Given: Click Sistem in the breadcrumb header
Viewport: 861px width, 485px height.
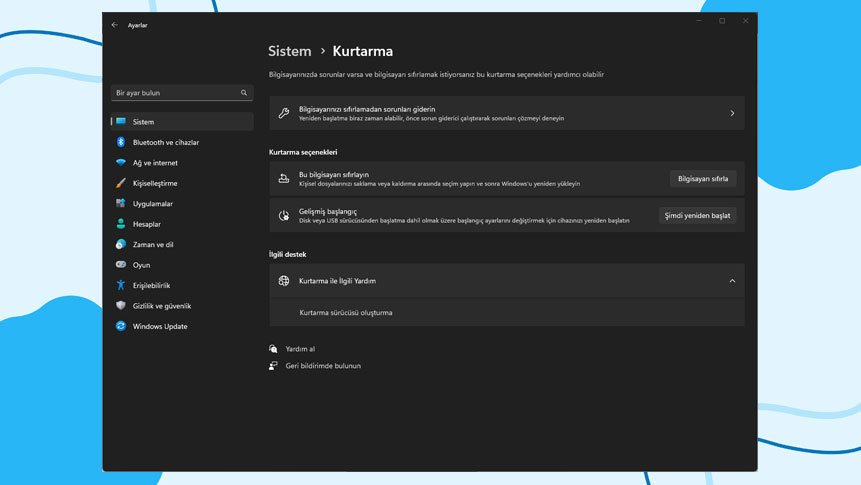Looking at the screenshot, I should coord(289,51).
